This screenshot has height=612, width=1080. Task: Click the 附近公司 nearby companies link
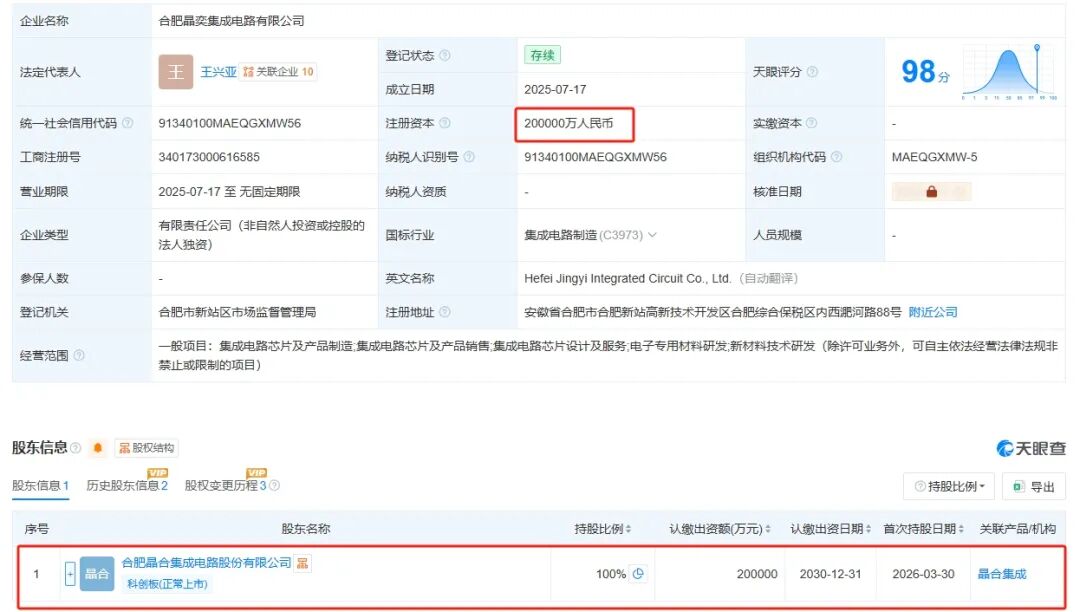(932, 312)
